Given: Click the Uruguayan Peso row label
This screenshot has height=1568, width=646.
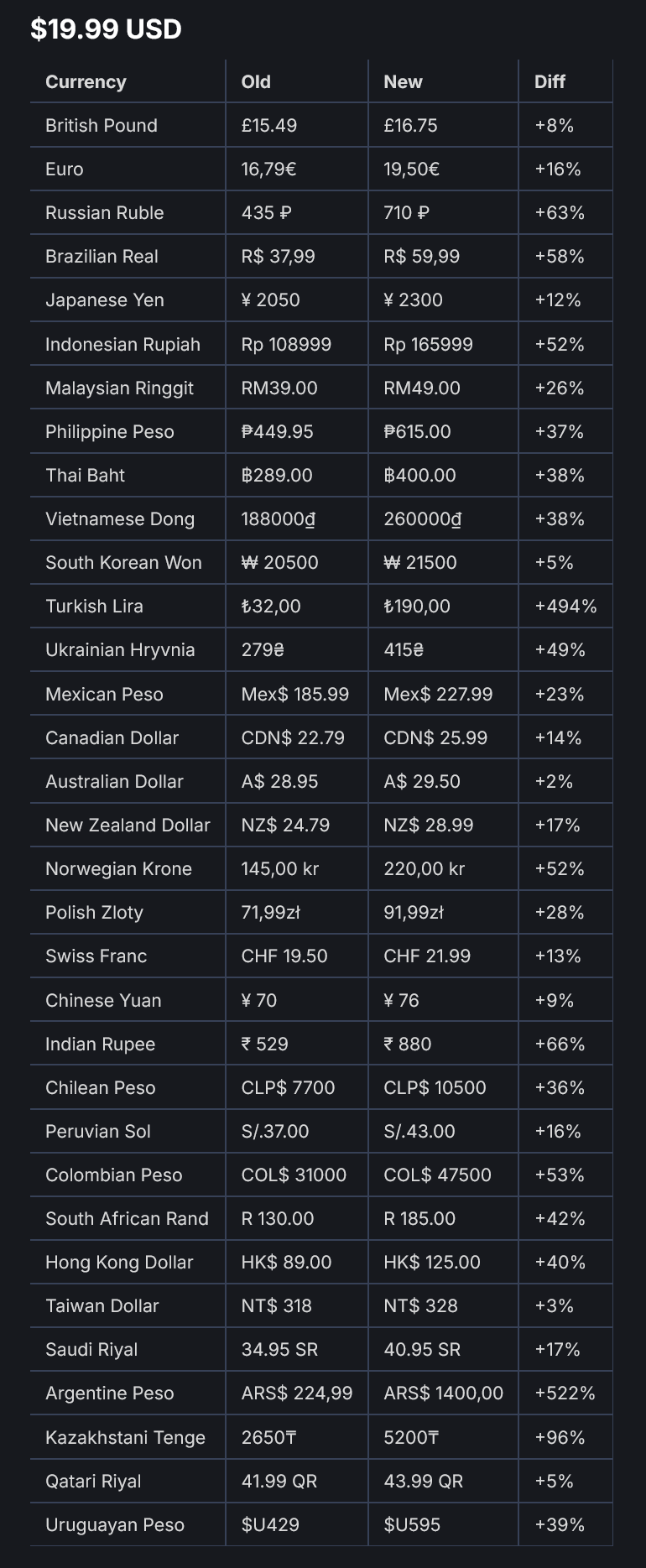Looking at the screenshot, I should click(115, 1524).
